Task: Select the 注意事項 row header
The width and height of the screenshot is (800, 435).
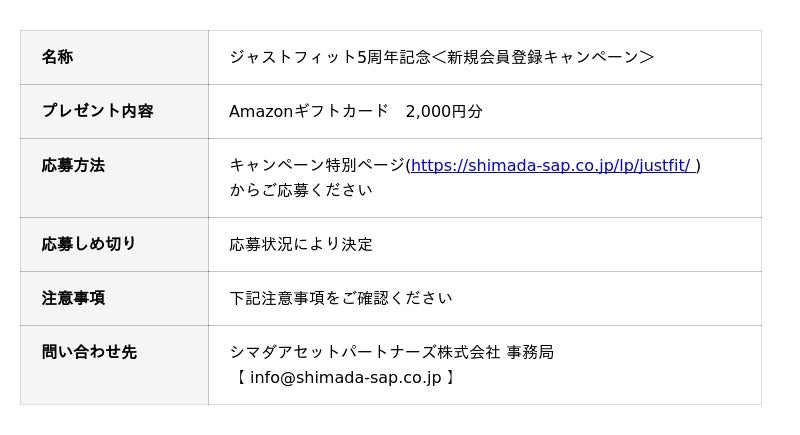Action: pyautogui.click(x=73, y=297)
